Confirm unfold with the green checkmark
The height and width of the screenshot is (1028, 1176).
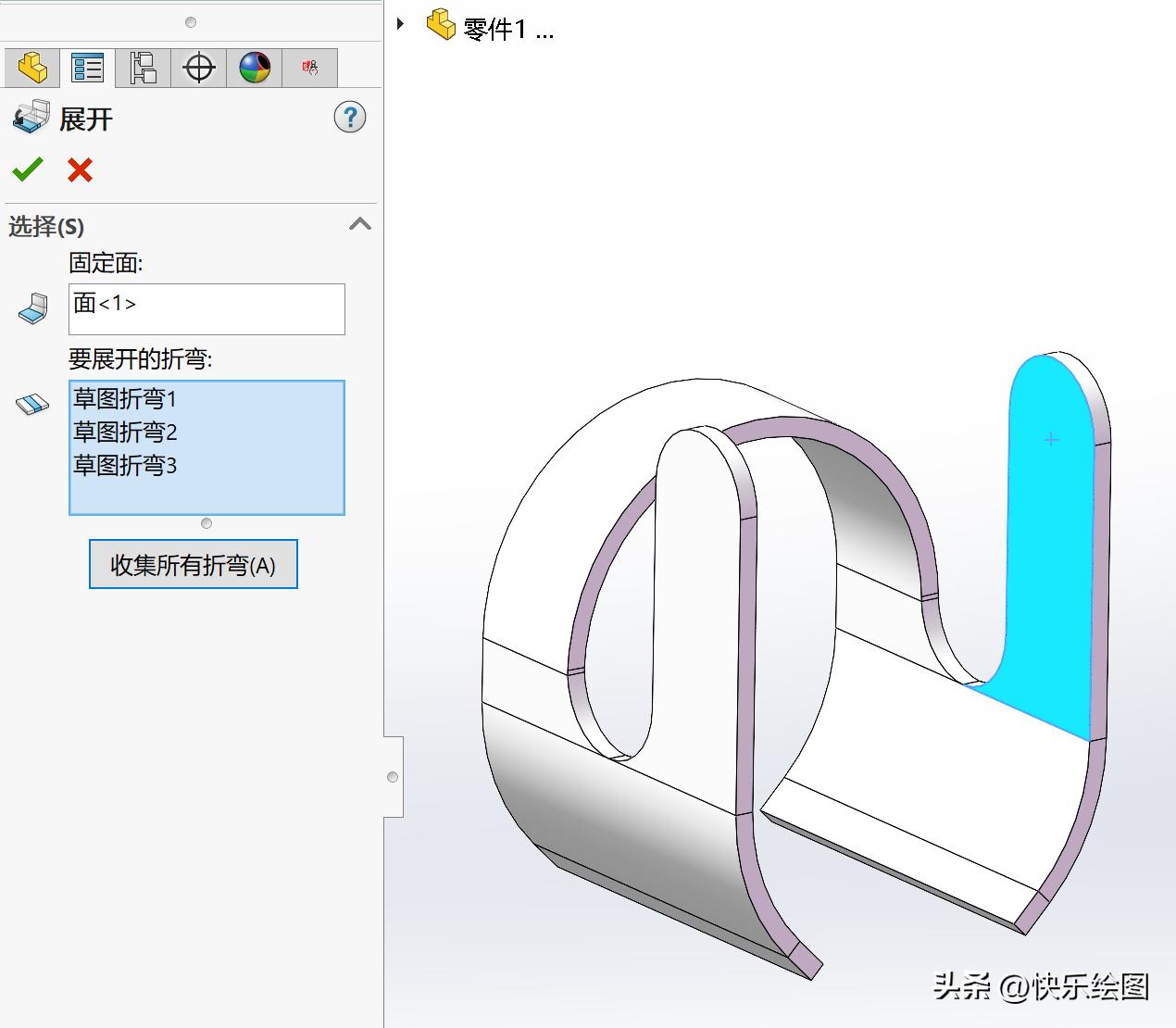pyautogui.click(x=28, y=169)
